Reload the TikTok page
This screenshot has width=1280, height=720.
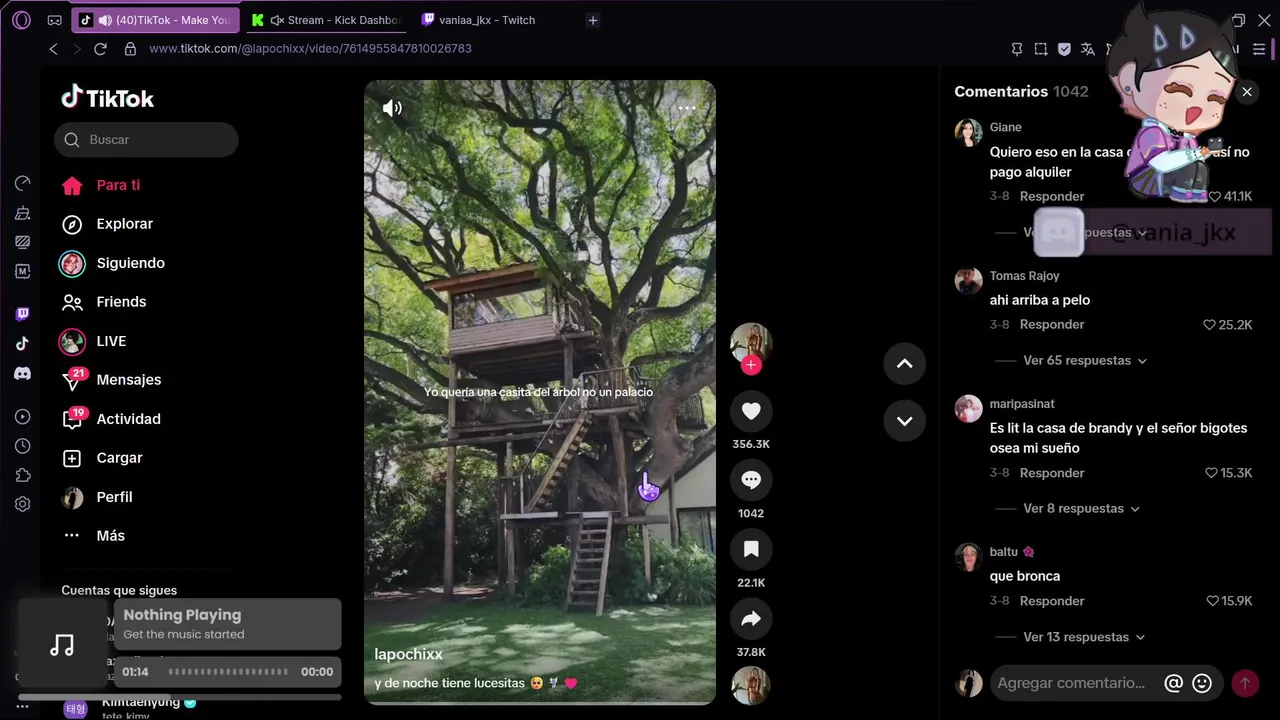(100, 49)
